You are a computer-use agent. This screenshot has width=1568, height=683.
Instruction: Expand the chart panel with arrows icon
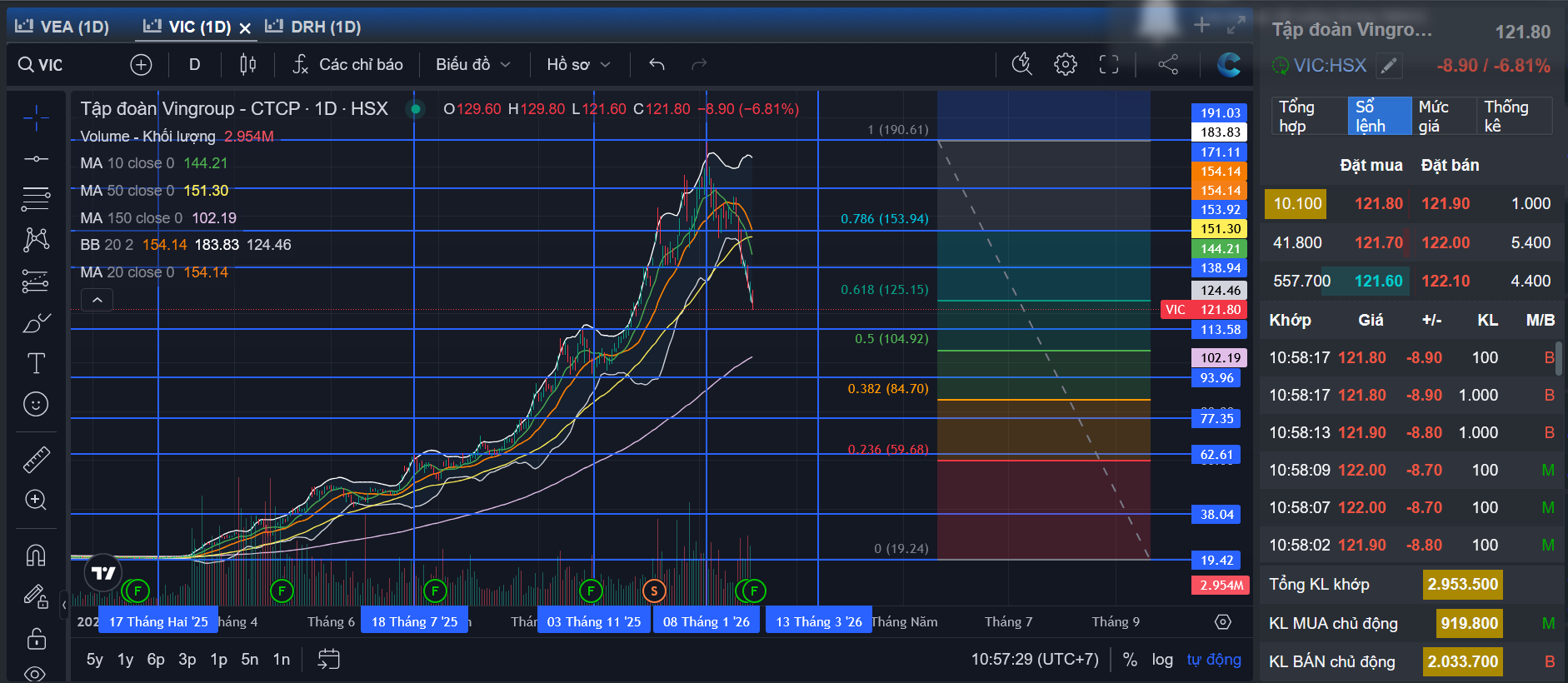(x=1236, y=25)
